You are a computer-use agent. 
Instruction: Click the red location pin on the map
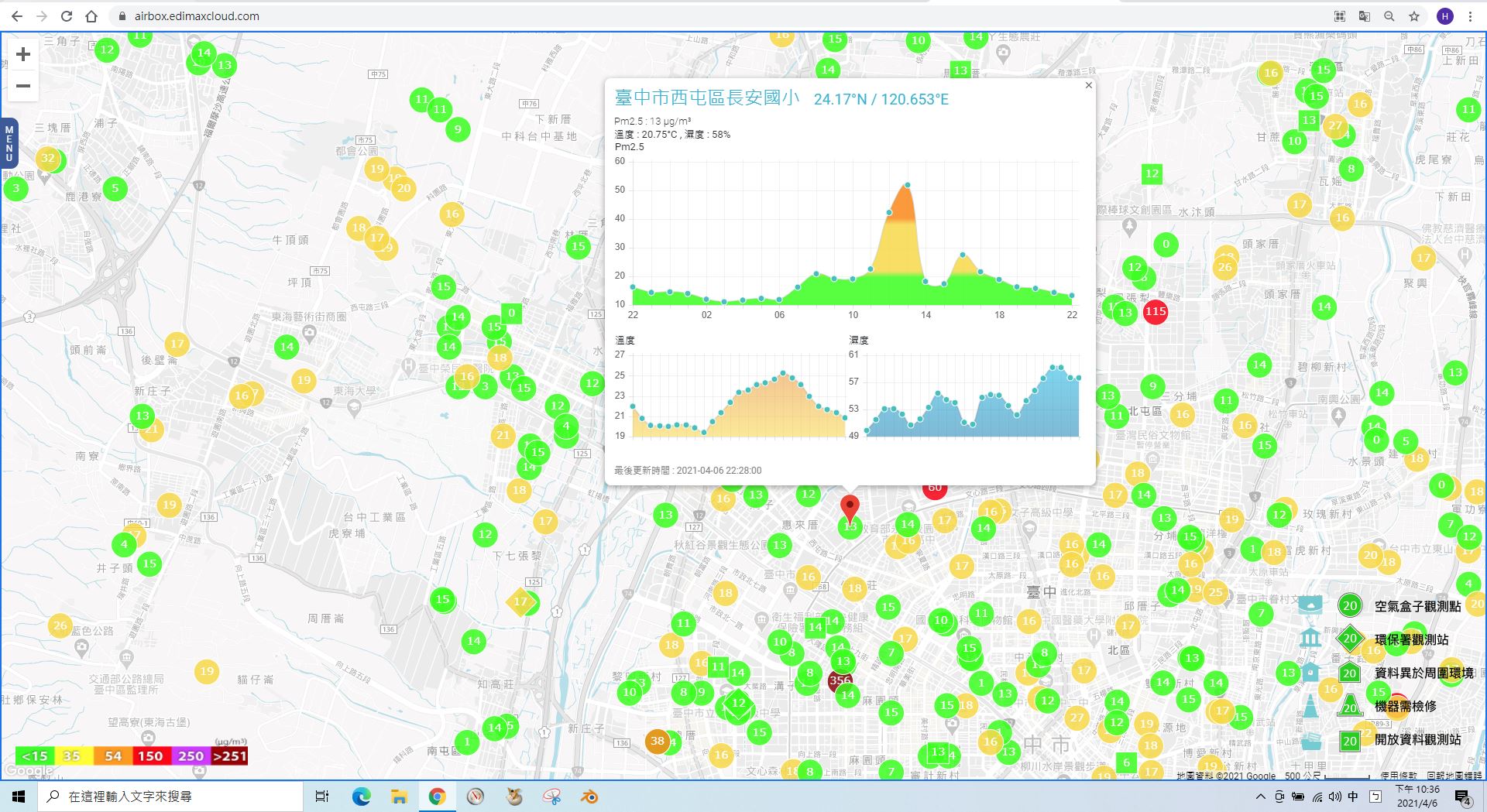pos(850,509)
